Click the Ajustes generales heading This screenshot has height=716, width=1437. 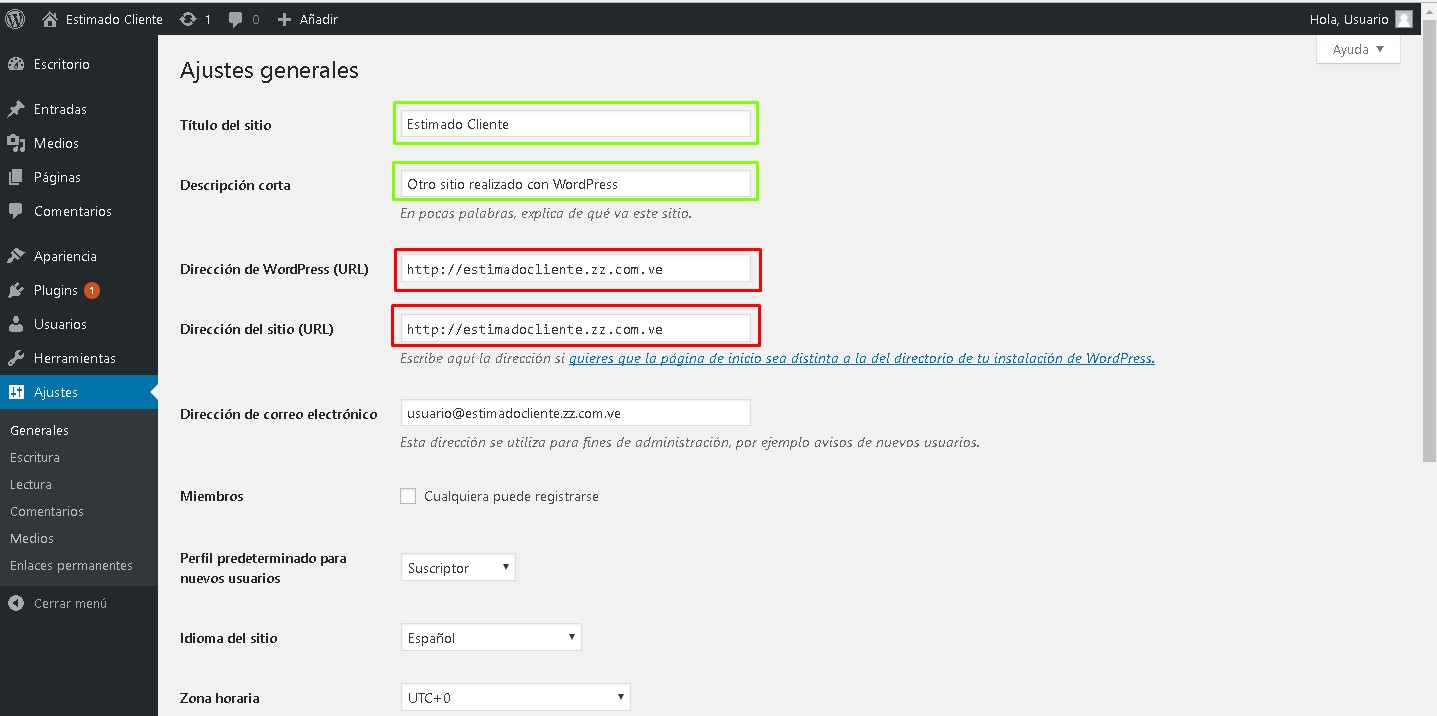click(269, 71)
